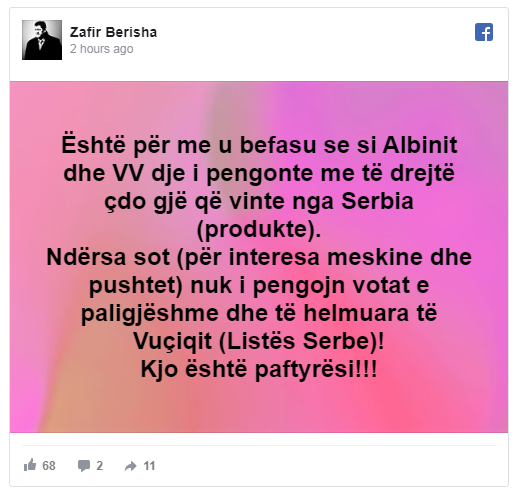The image size is (516, 493).
Task: Click the share arrow icon
Action: (x=130, y=466)
